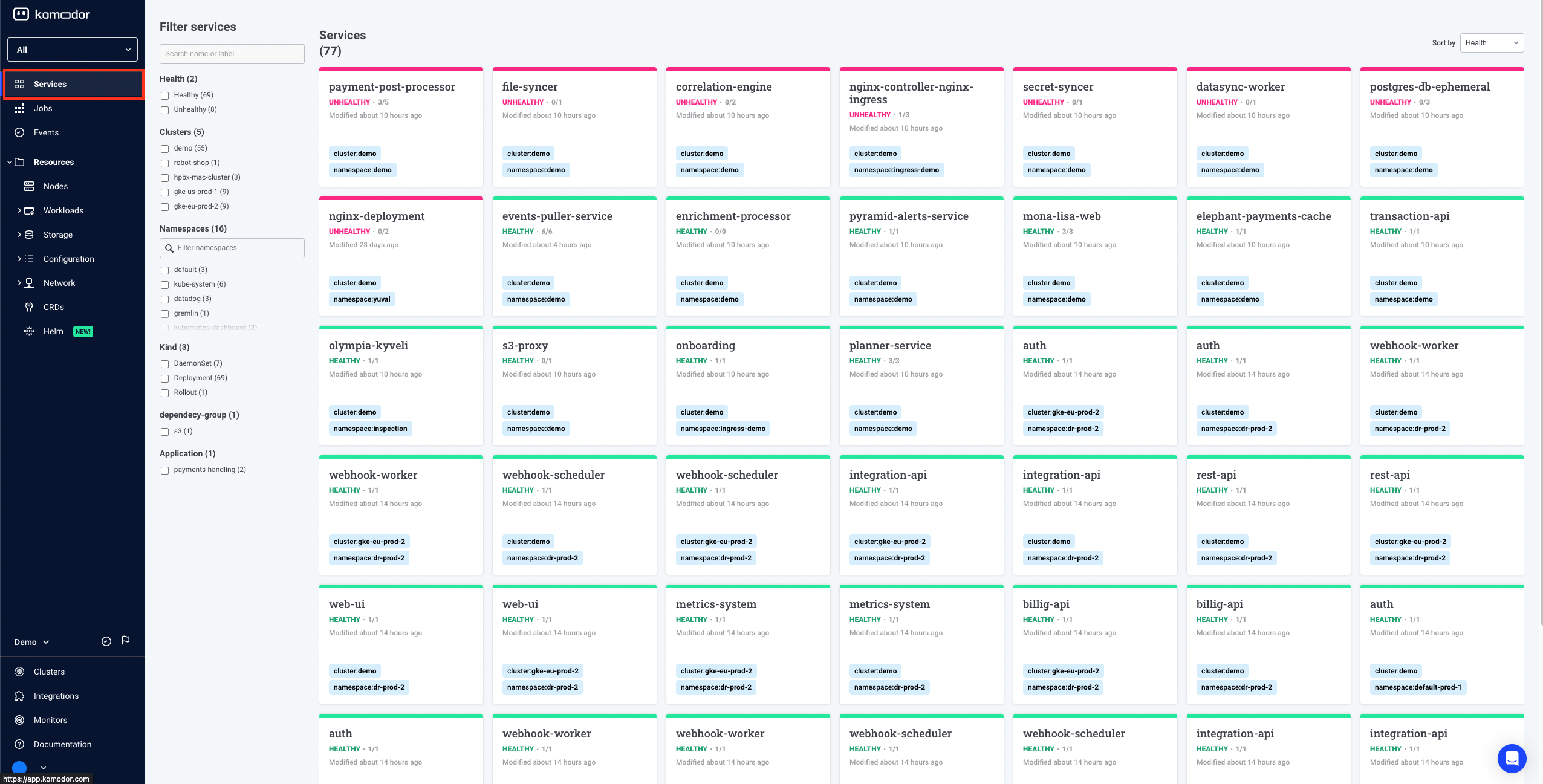Viewport: 1543px width, 784px height.
Task: Click the Resources folder icon
Action: coord(19,162)
